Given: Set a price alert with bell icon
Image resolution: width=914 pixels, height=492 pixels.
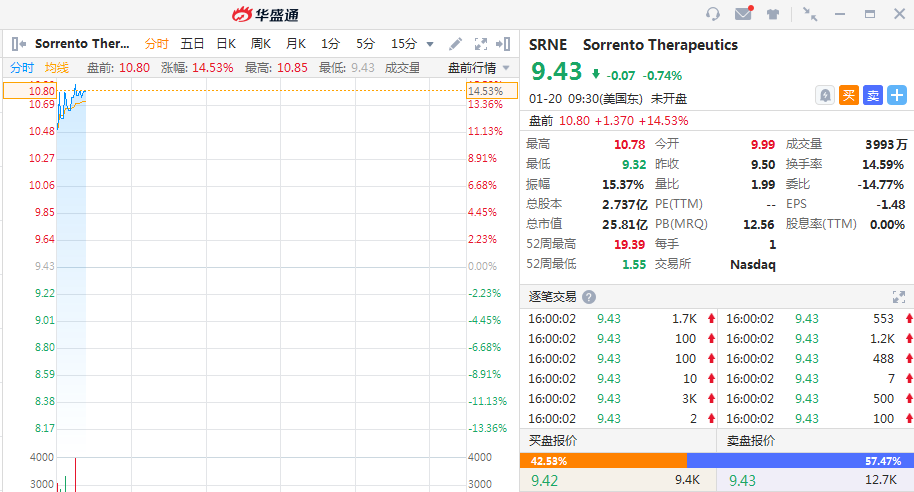Looking at the screenshot, I should point(825,95).
